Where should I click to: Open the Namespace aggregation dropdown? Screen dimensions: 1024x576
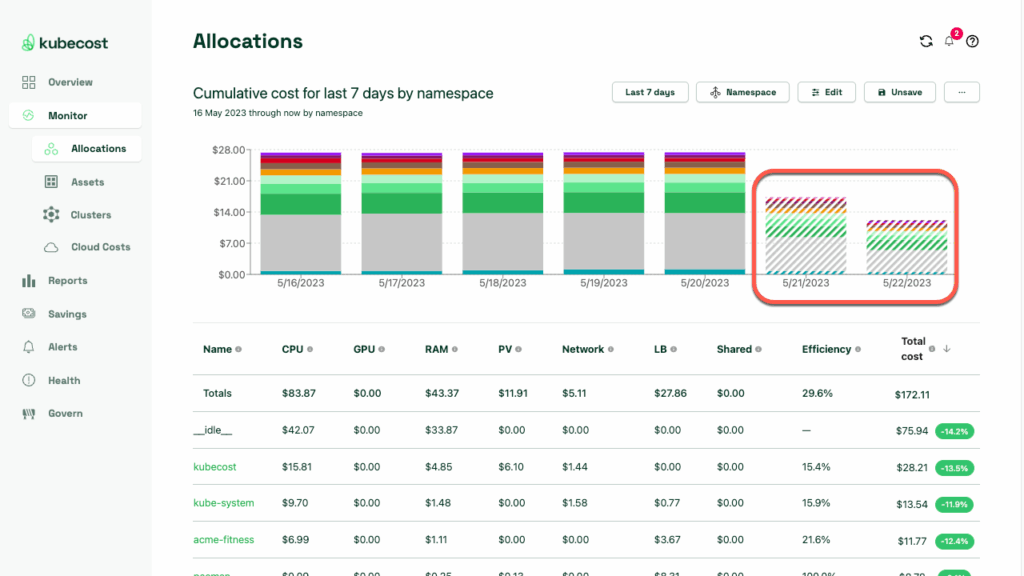pyautogui.click(x=742, y=92)
